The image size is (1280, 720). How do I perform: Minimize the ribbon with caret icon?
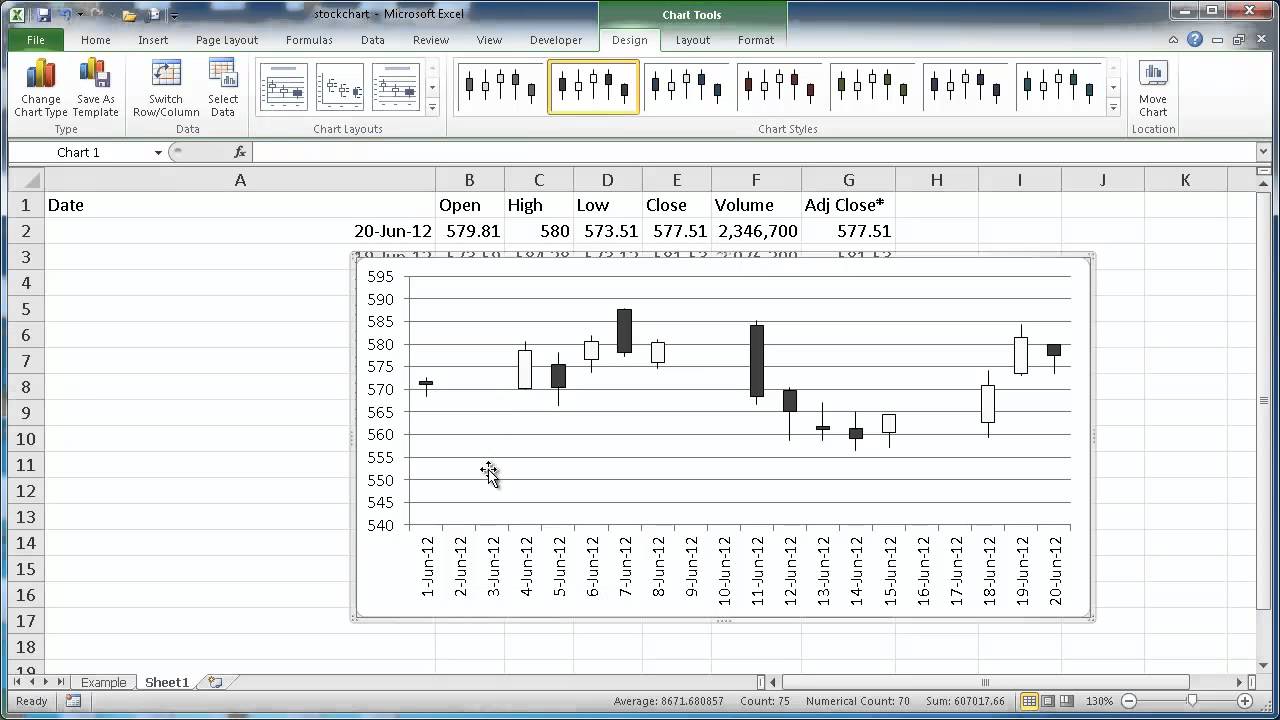tap(1174, 40)
